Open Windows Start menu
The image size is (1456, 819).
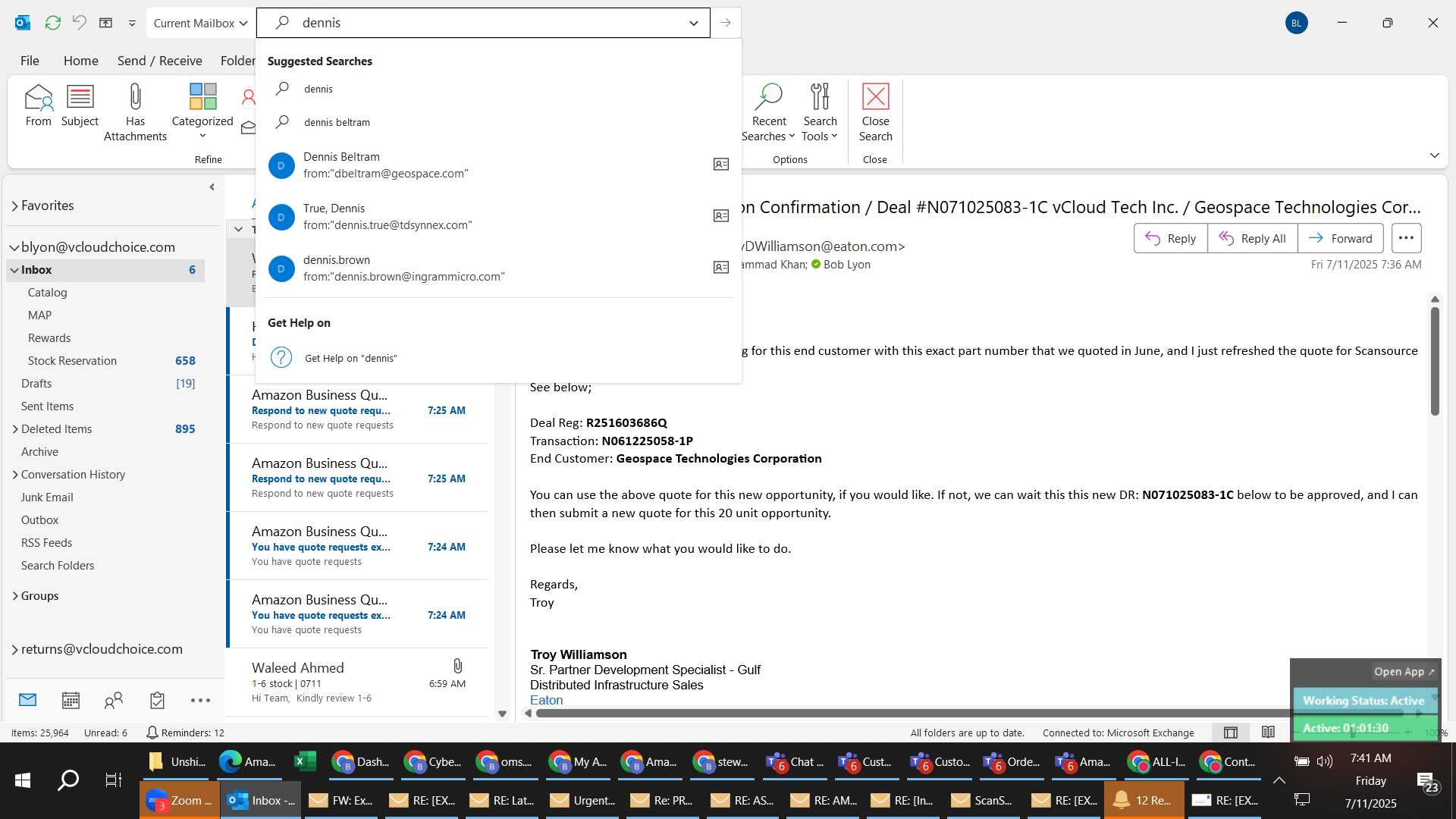[x=23, y=780]
